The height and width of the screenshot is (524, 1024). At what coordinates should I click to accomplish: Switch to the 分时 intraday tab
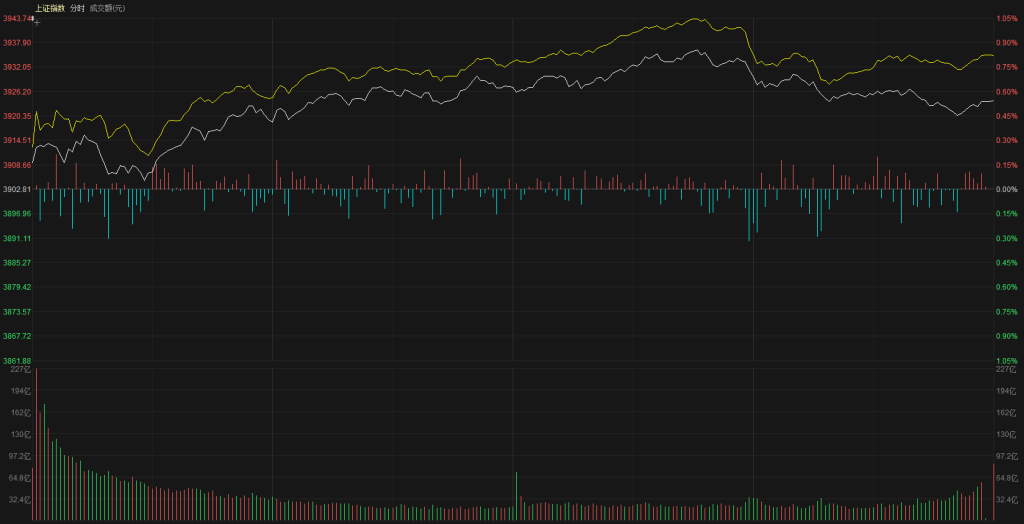pos(77,8)
